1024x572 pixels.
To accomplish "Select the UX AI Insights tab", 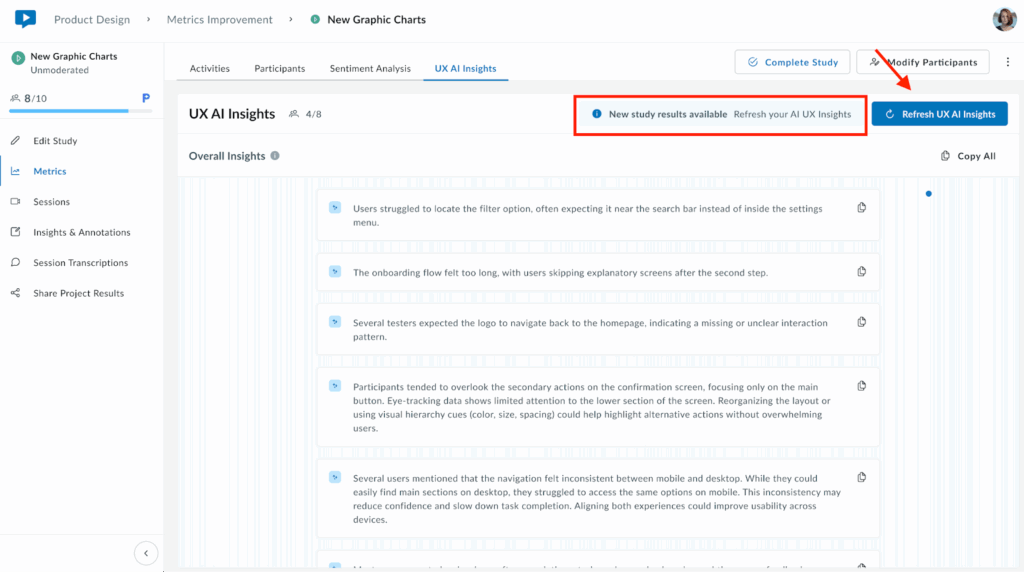I will 466,68.
